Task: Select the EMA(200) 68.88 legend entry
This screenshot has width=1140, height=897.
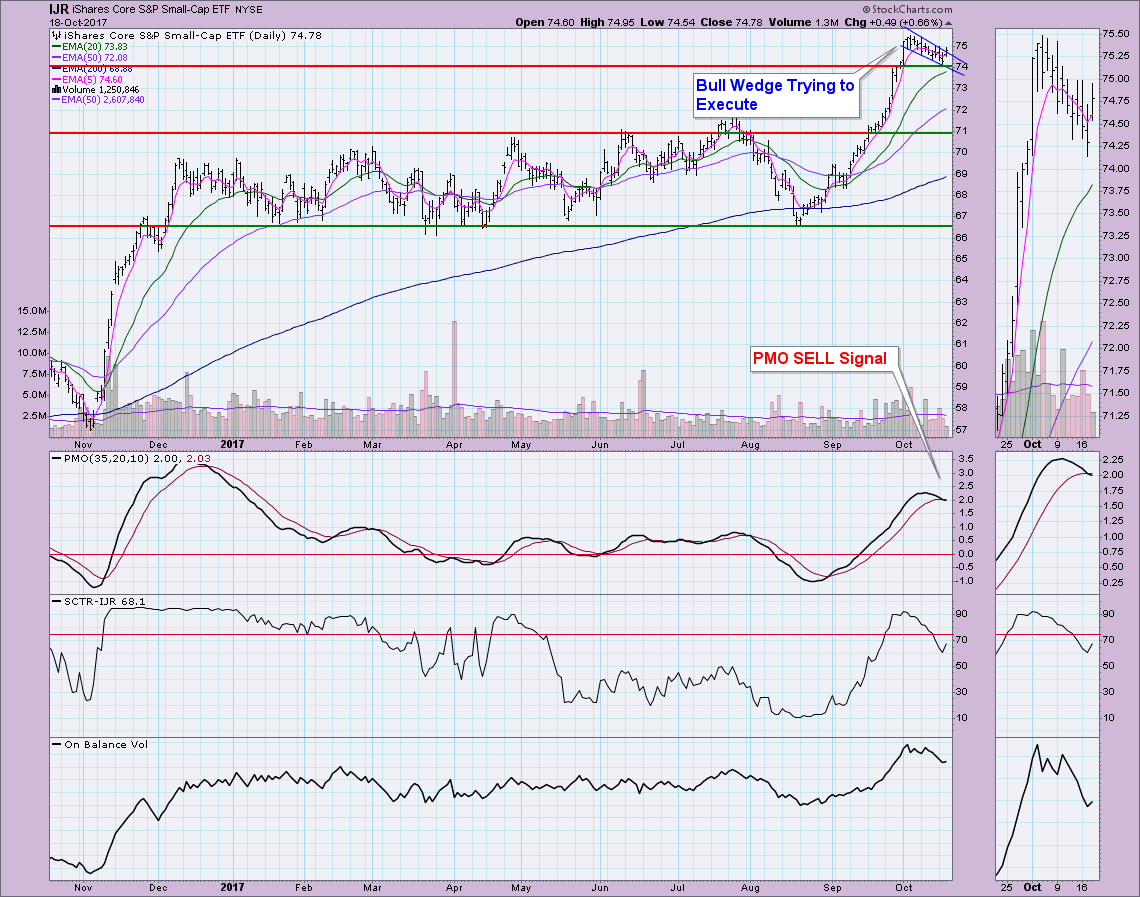Action: click(92, 68)
